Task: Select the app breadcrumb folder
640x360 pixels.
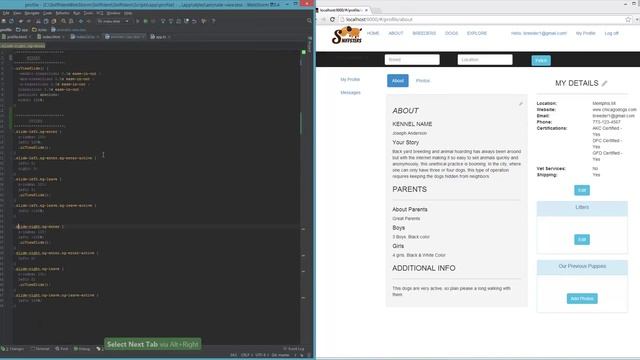Action: (22, 29)
